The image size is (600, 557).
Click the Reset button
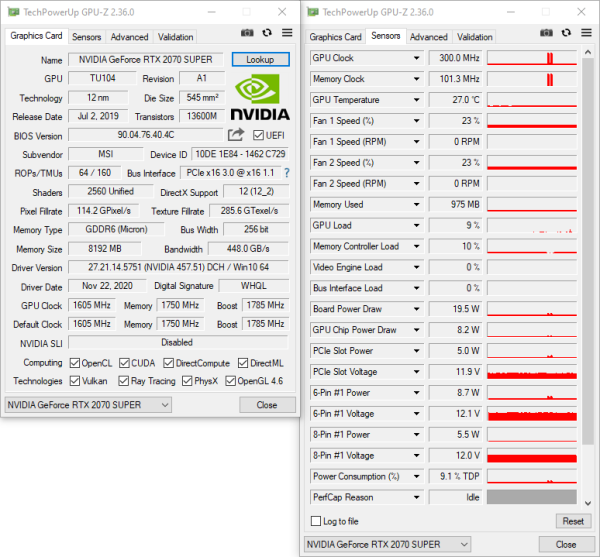click(x=573, y=521)
